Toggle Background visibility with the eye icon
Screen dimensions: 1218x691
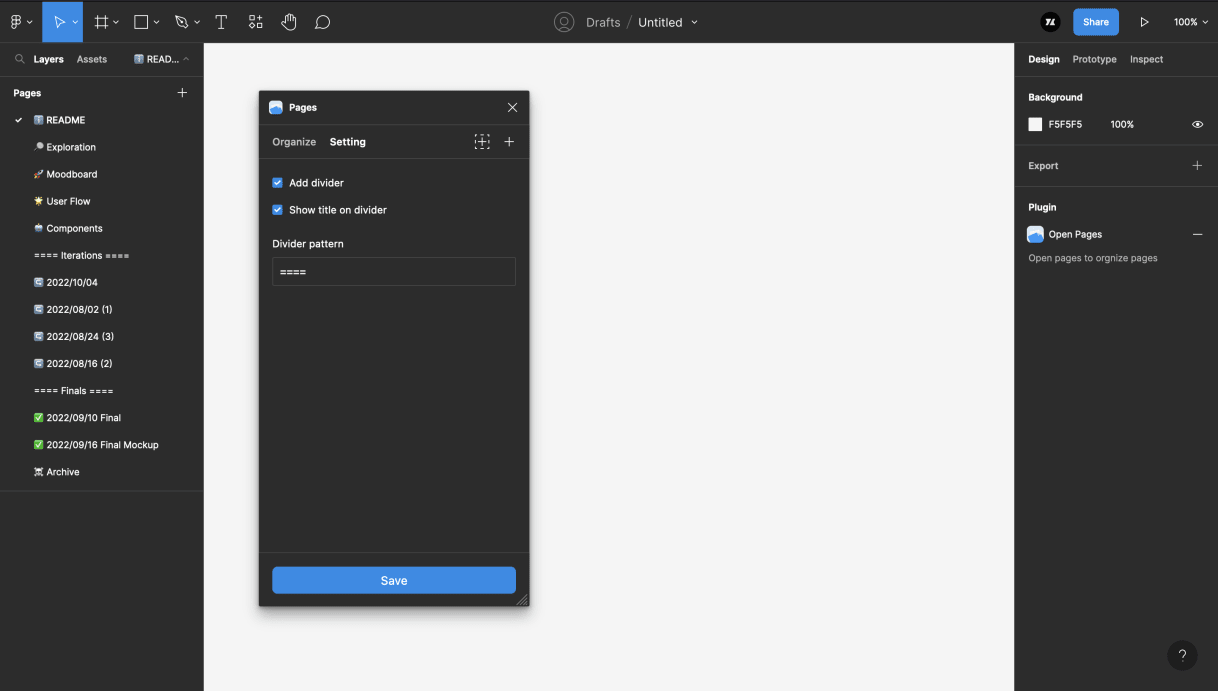[1197, 124]
